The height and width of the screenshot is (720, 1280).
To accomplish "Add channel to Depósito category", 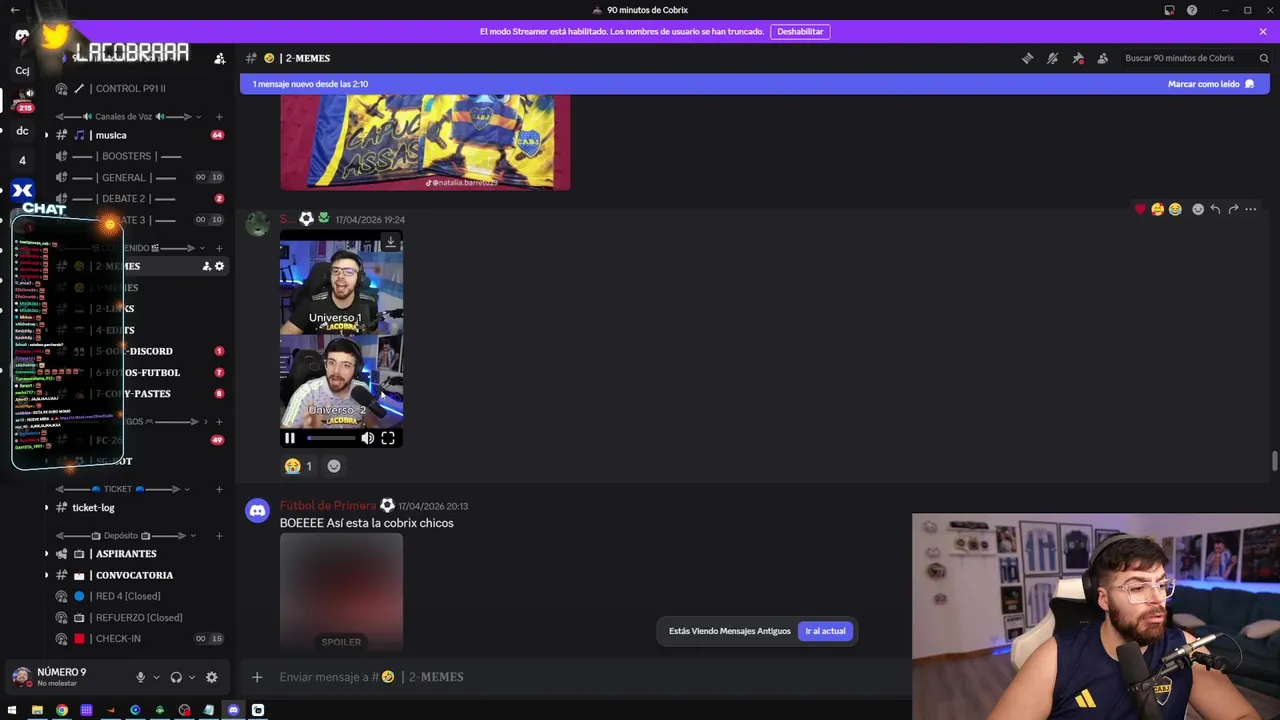I will (219, 535).
